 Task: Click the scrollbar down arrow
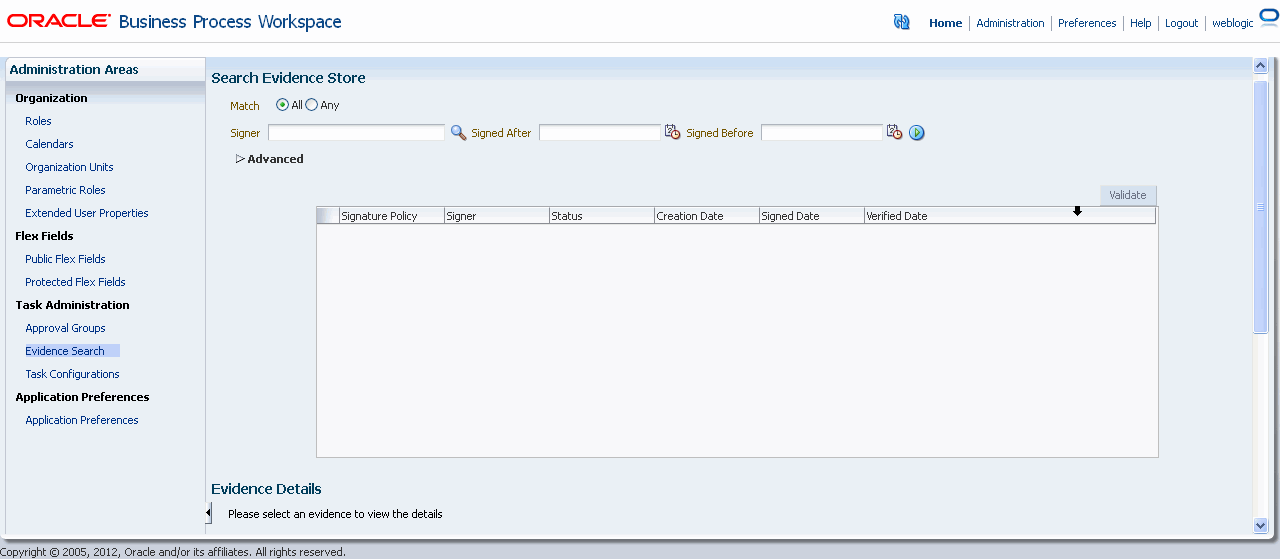tap(1260, 525)
